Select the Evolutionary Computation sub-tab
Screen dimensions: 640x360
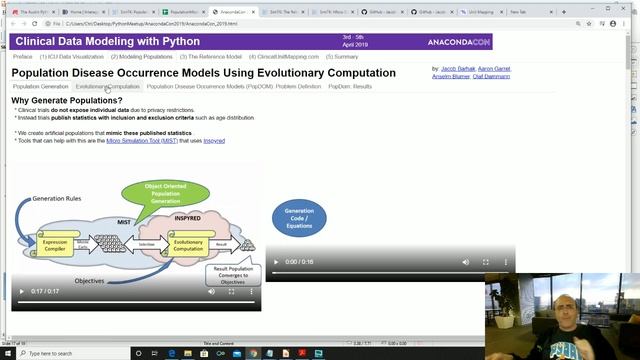pos(108,87)
